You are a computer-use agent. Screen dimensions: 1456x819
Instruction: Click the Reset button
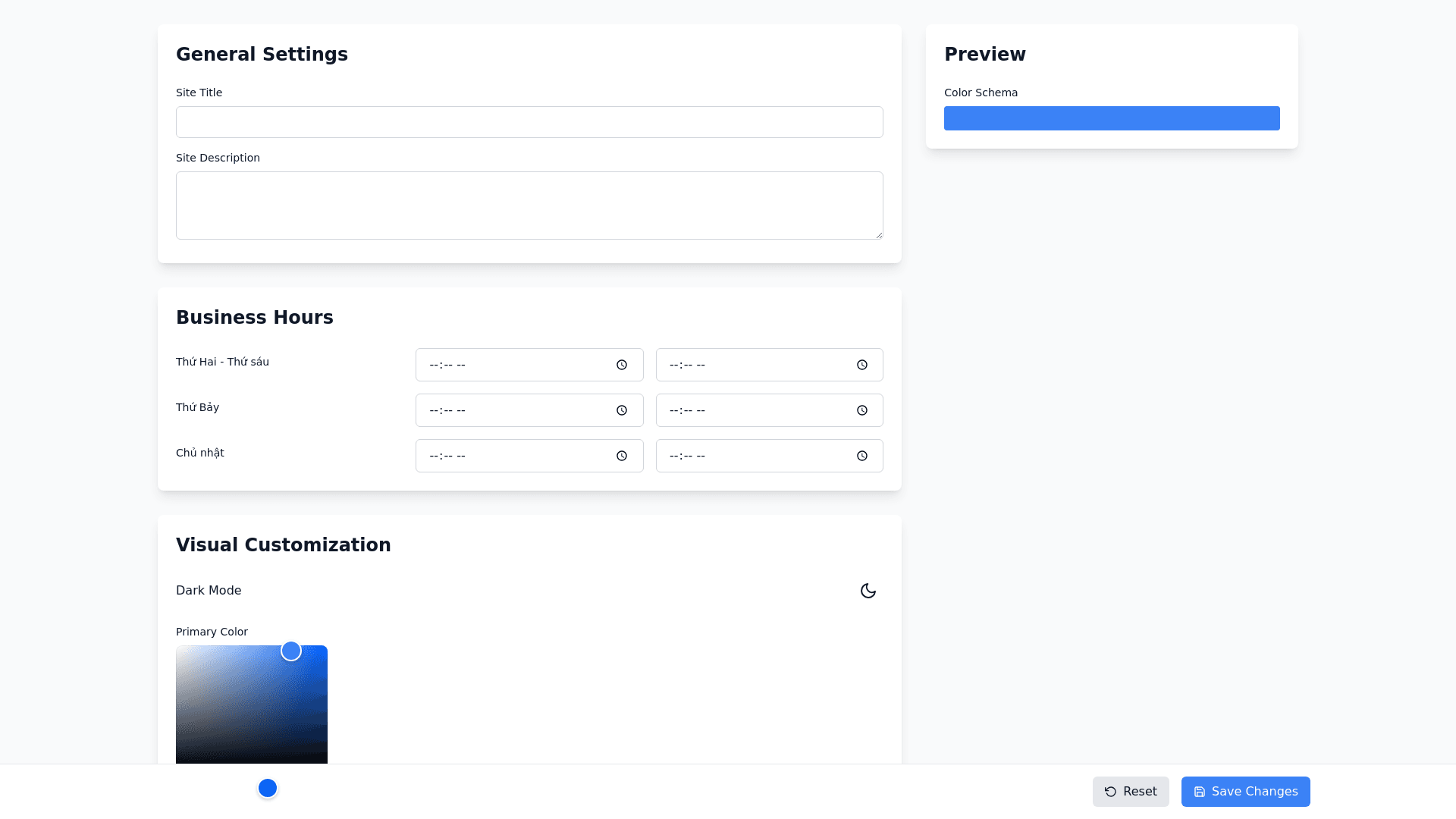click(x=1131, y=792)
